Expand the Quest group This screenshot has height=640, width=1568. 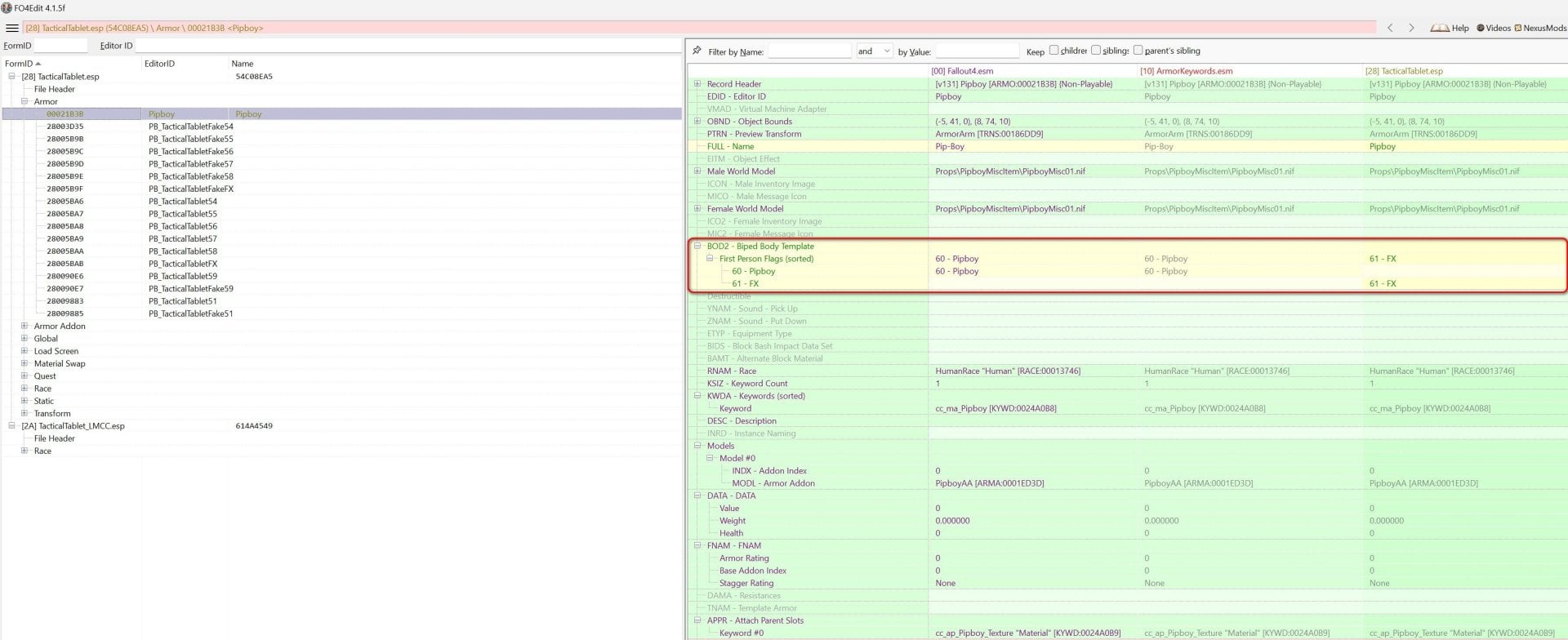(x=24, y=376)
